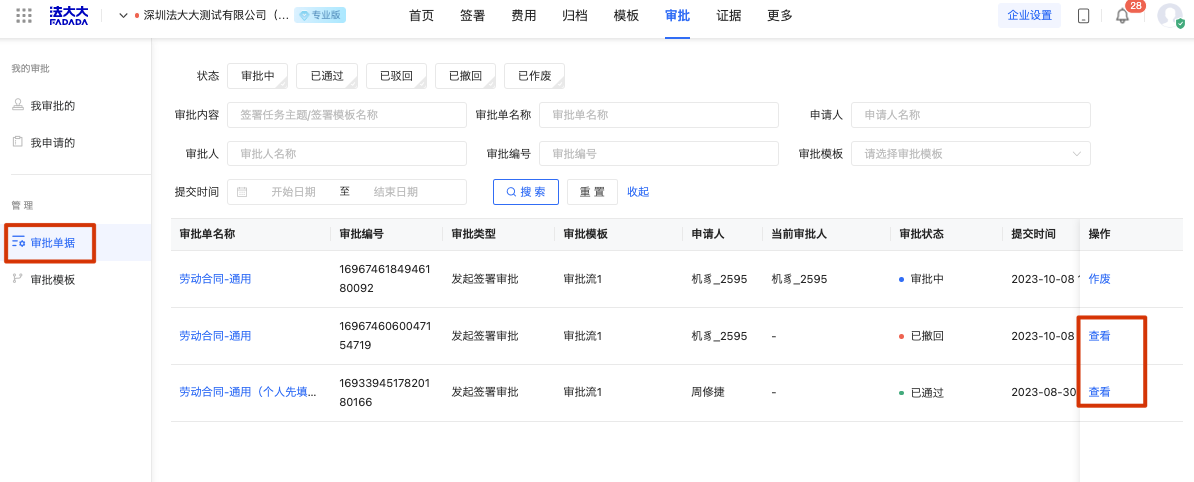The image size is (1194, 482).
Task: Focus the 审批内容 input field
Action: pyautogui.click(x=346, y=115)
